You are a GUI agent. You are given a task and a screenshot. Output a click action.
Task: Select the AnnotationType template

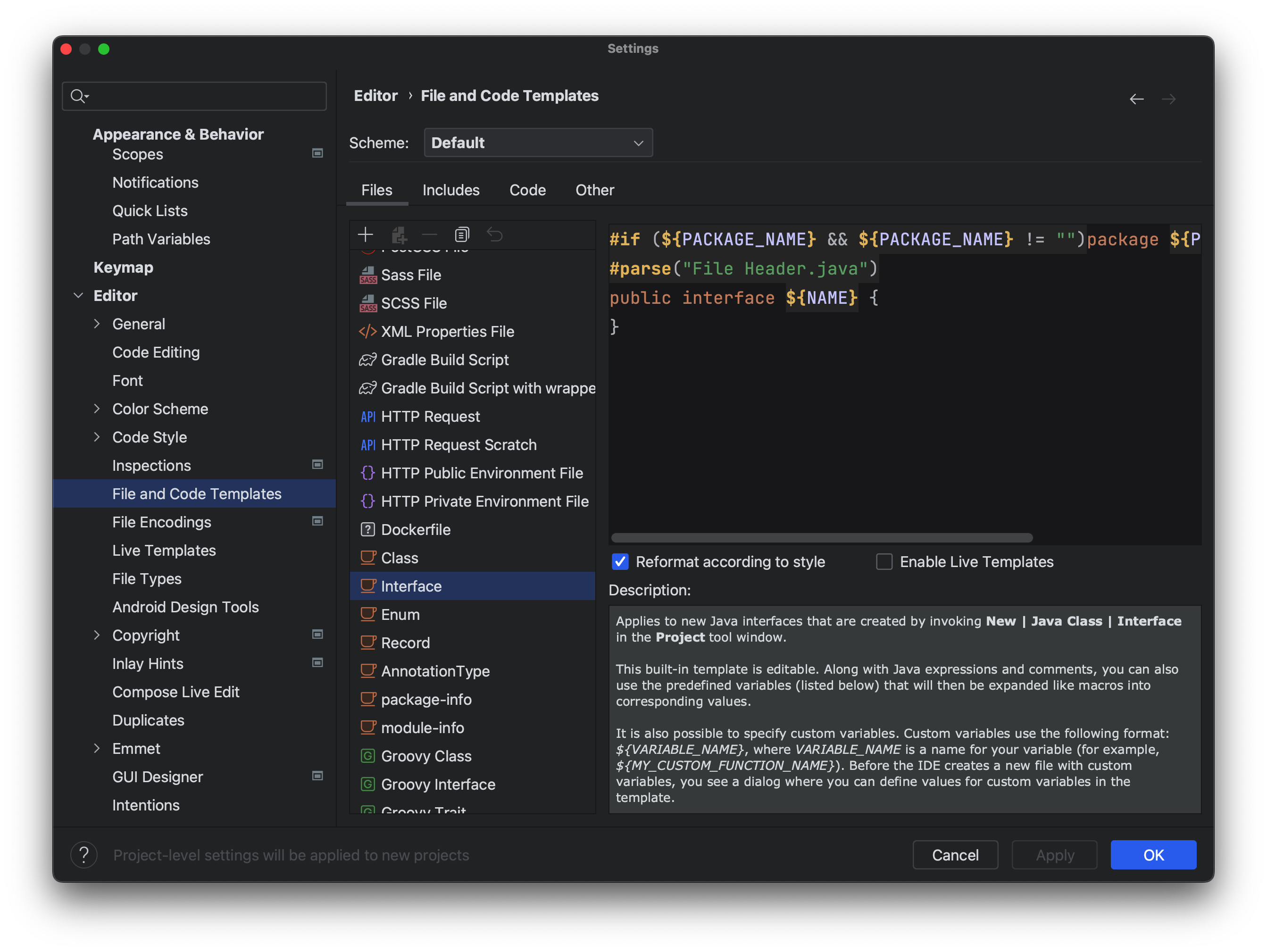coord(473,671)
